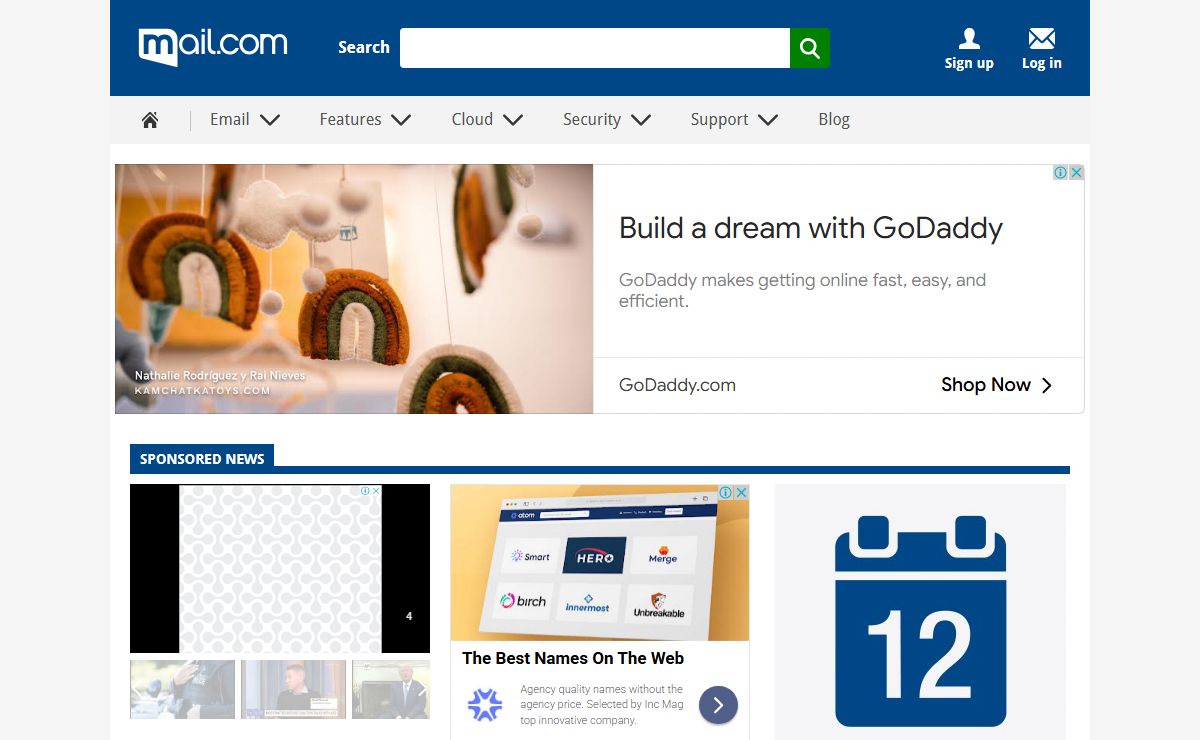The width and height of the screenshot is (1200, 740).
Task: Click the Best Names ad info icon
Action: [x=726, y=493]
